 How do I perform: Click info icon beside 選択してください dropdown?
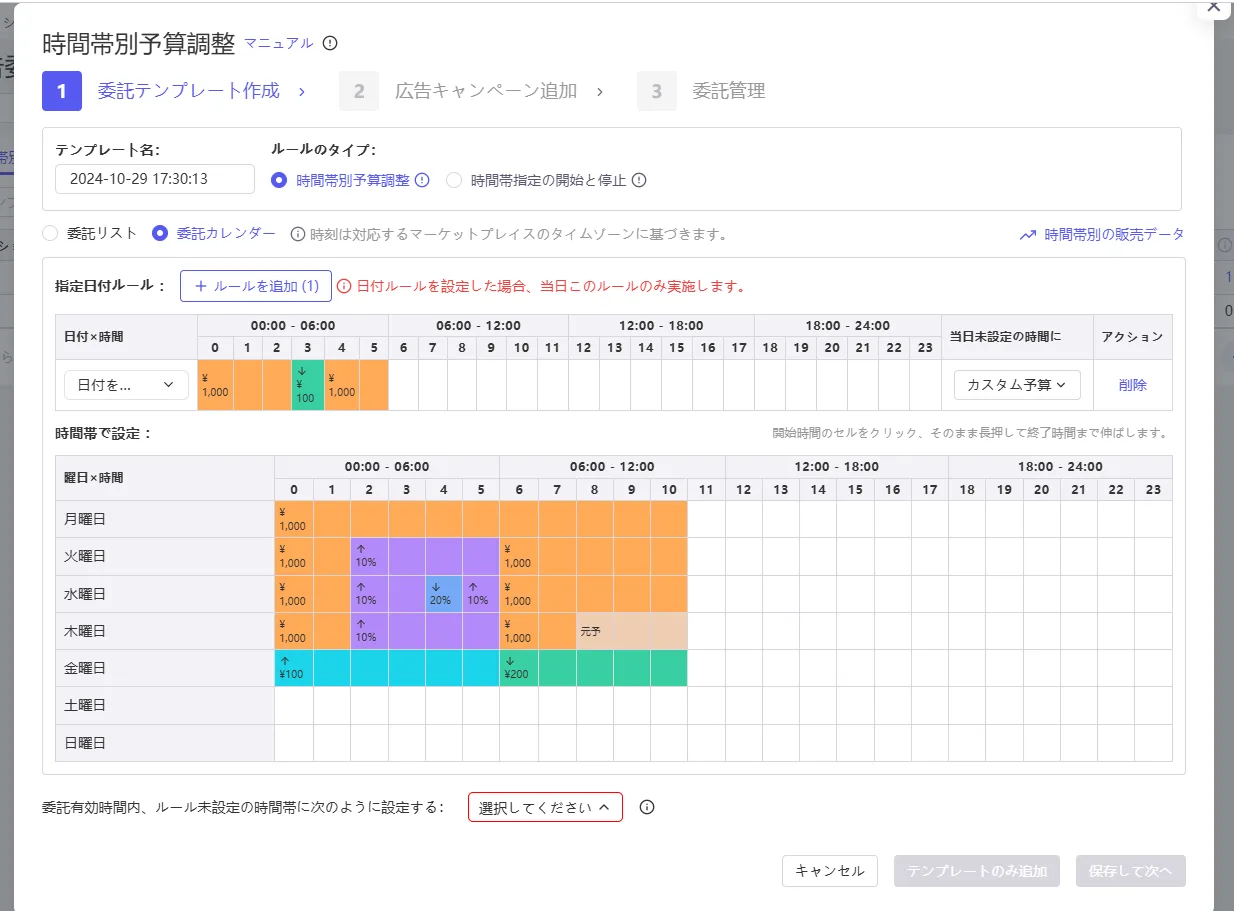tap(647, 807)
